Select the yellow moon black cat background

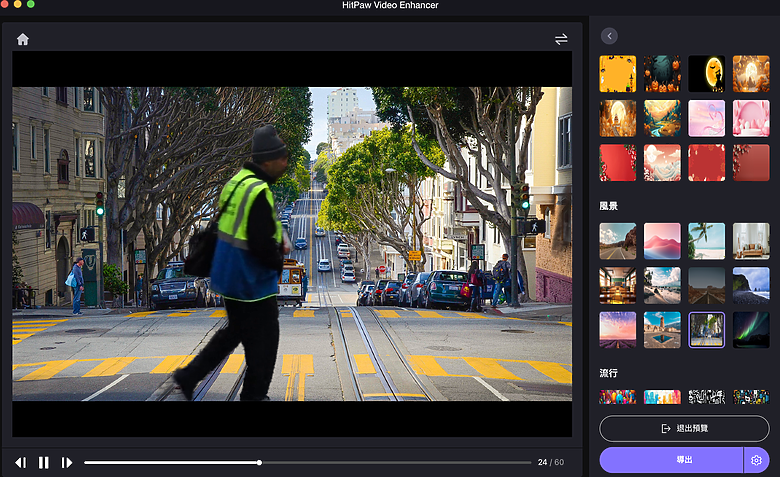[x=706, y=74]
